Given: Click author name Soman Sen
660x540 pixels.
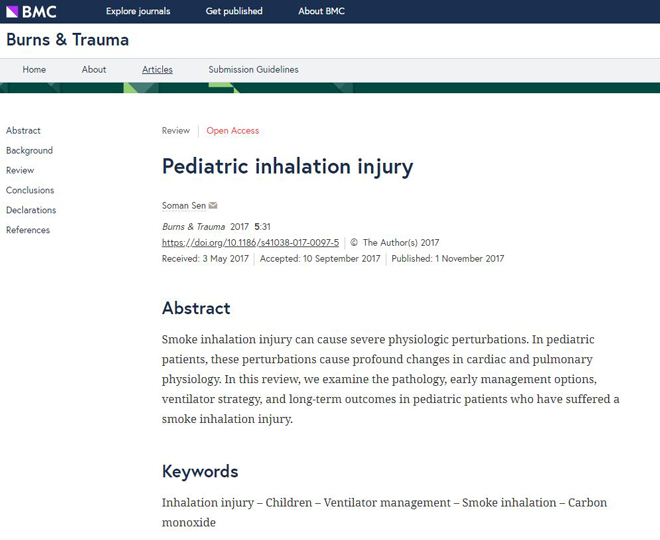Looking at the screenshot, I should click(184, 205).
